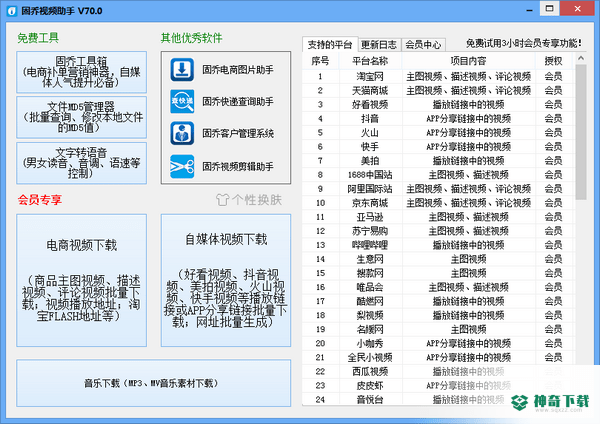This screenshot has height=424, width=600.
Task: Open 音乐下载 button
Action: point(153,383)
